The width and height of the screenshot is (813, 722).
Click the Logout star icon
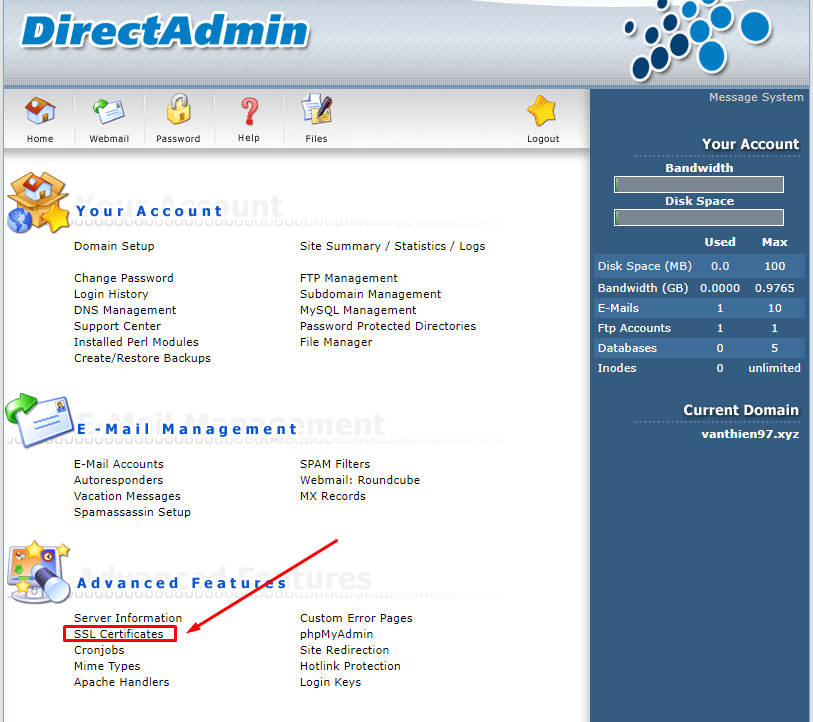(542, 112)
